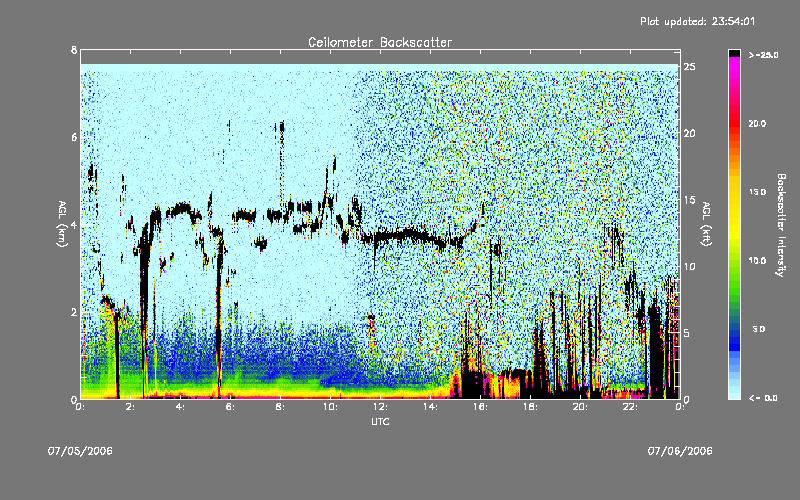Click the '>=25.0' colorbar maximum label
The width and height of the screenshot is (800, 500).
pyautogui.click(x=763, y=55)
